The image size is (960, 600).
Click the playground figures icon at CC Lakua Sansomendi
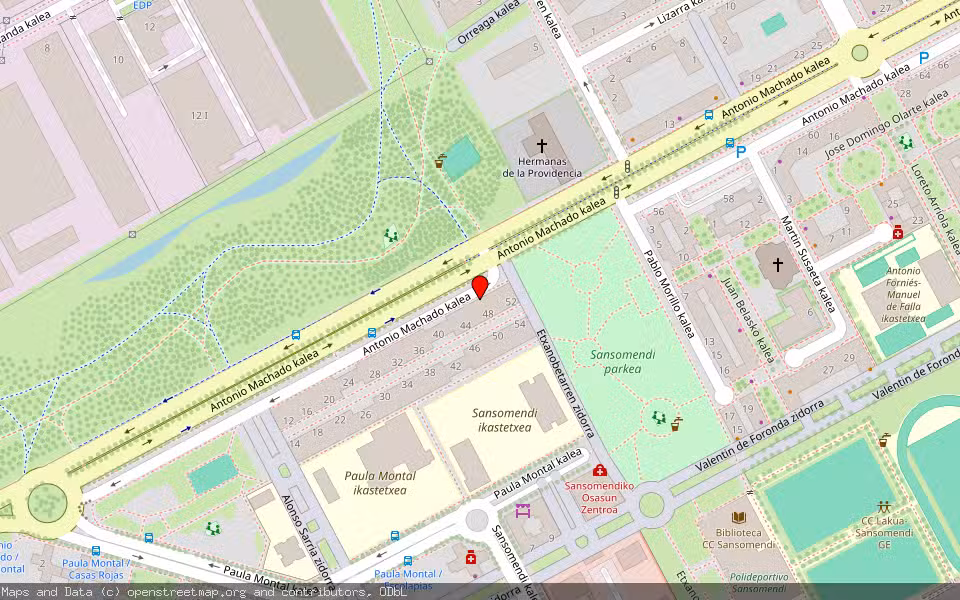click(884, 504)
